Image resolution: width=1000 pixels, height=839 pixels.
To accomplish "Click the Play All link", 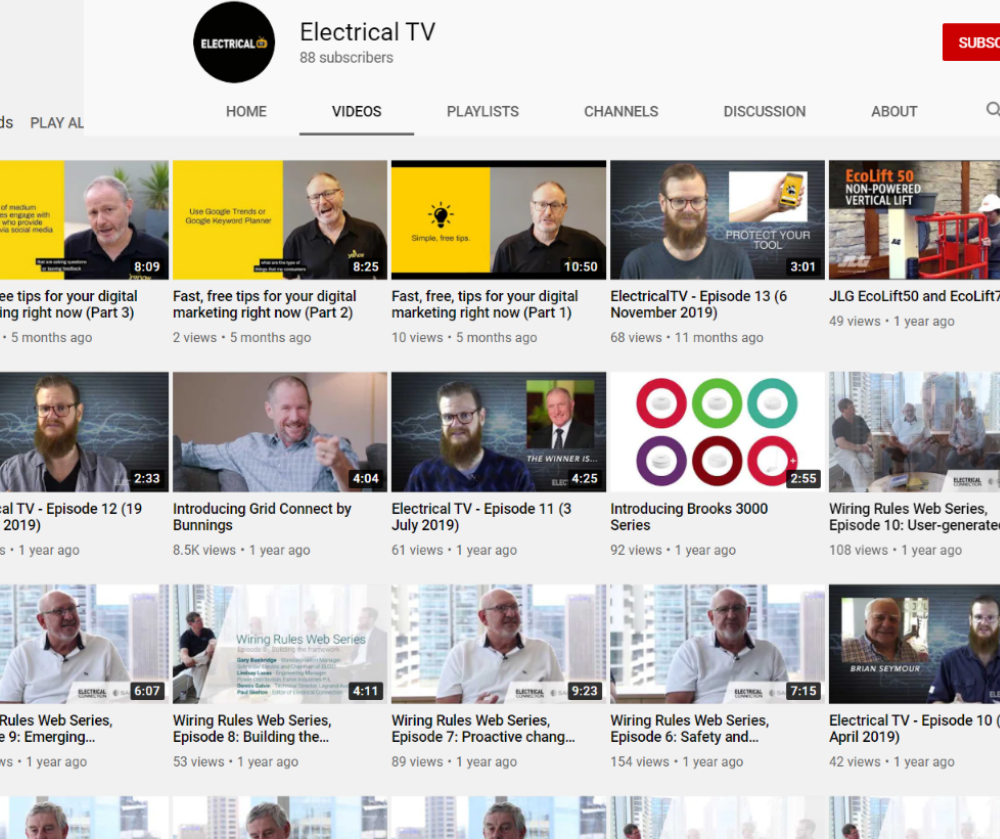I will pyautogui.click(x=57, y=122).
